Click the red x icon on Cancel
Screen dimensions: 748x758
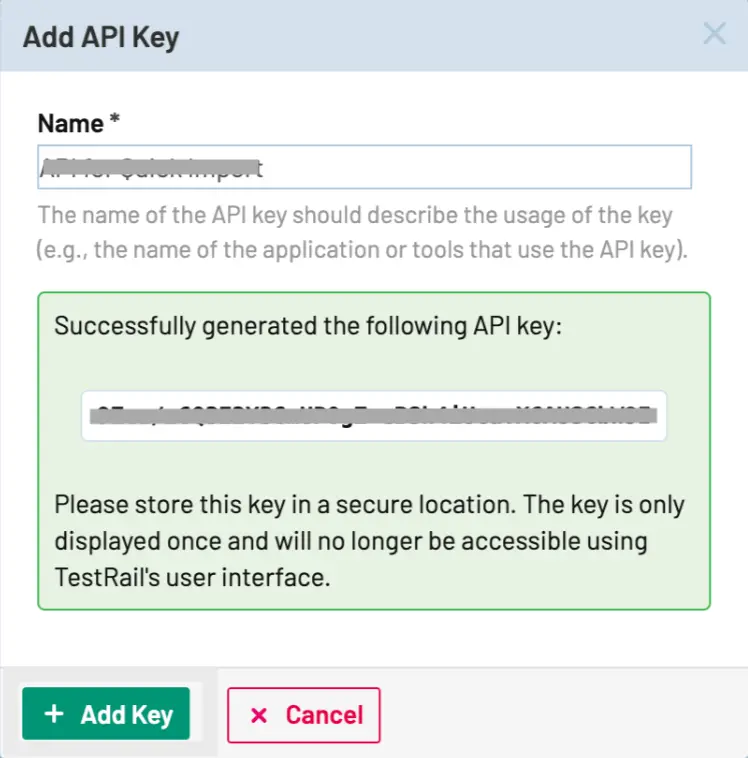click(x=259, y=715)
